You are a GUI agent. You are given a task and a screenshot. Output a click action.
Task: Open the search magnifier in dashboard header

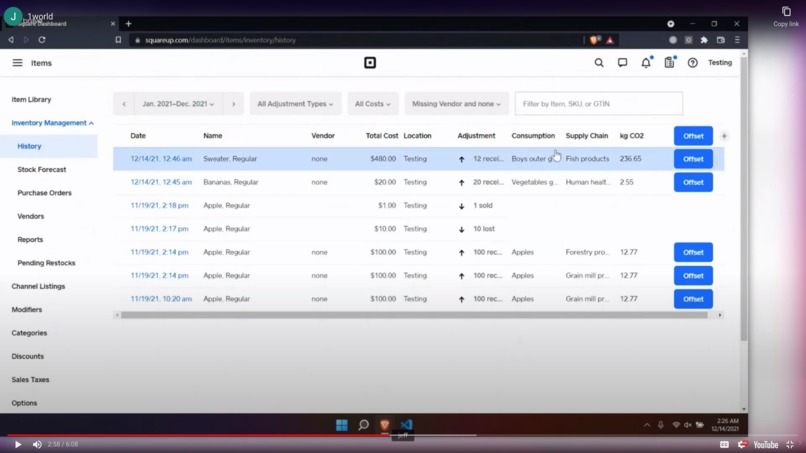pyautogui.click(x=599, y=63)
